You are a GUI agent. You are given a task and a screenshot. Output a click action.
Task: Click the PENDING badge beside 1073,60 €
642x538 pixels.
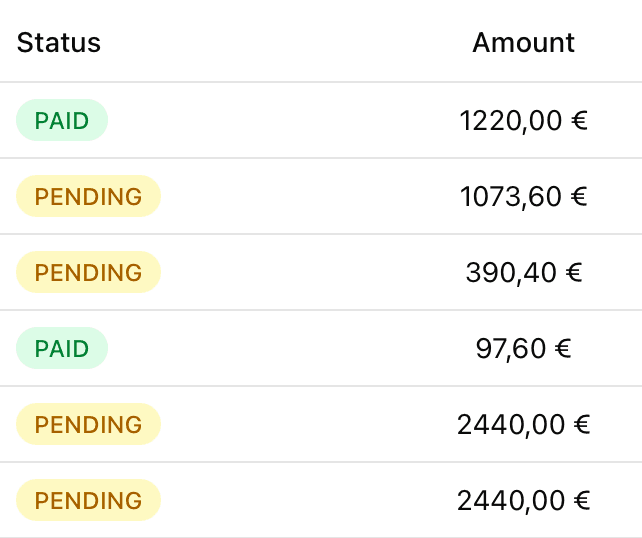click(x=88, y=197)
